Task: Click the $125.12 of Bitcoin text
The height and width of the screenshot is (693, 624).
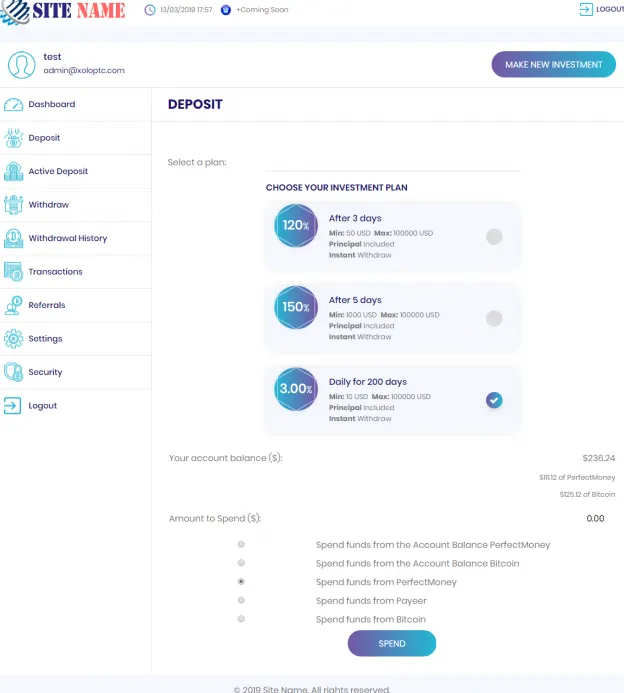Action: (x=587, y=495)
